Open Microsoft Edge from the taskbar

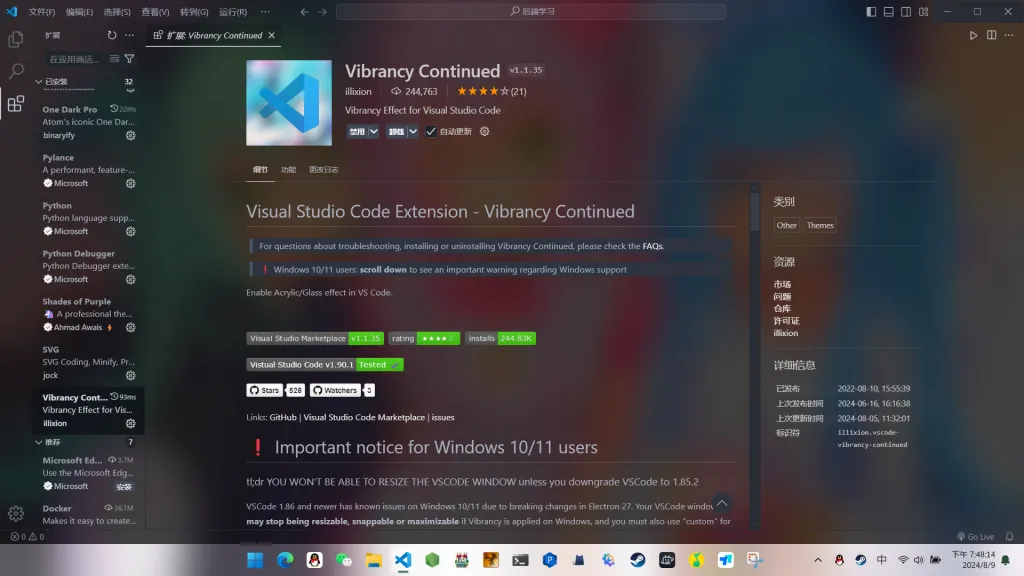point(285,560)
